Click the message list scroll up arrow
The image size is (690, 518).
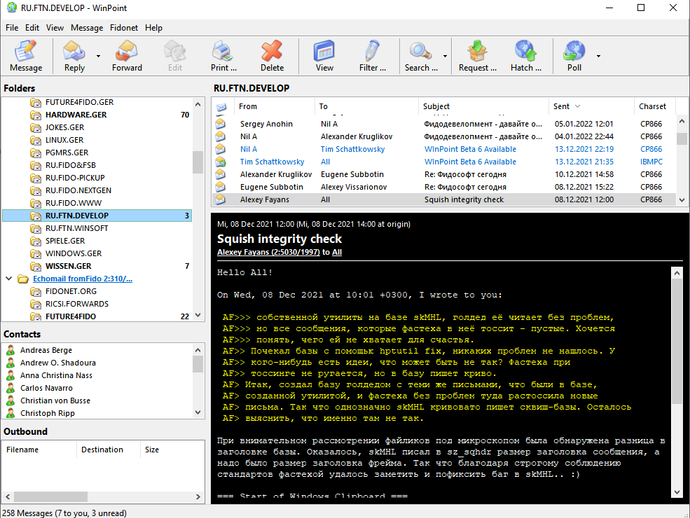pyautogui.click(x=682, y=121)
